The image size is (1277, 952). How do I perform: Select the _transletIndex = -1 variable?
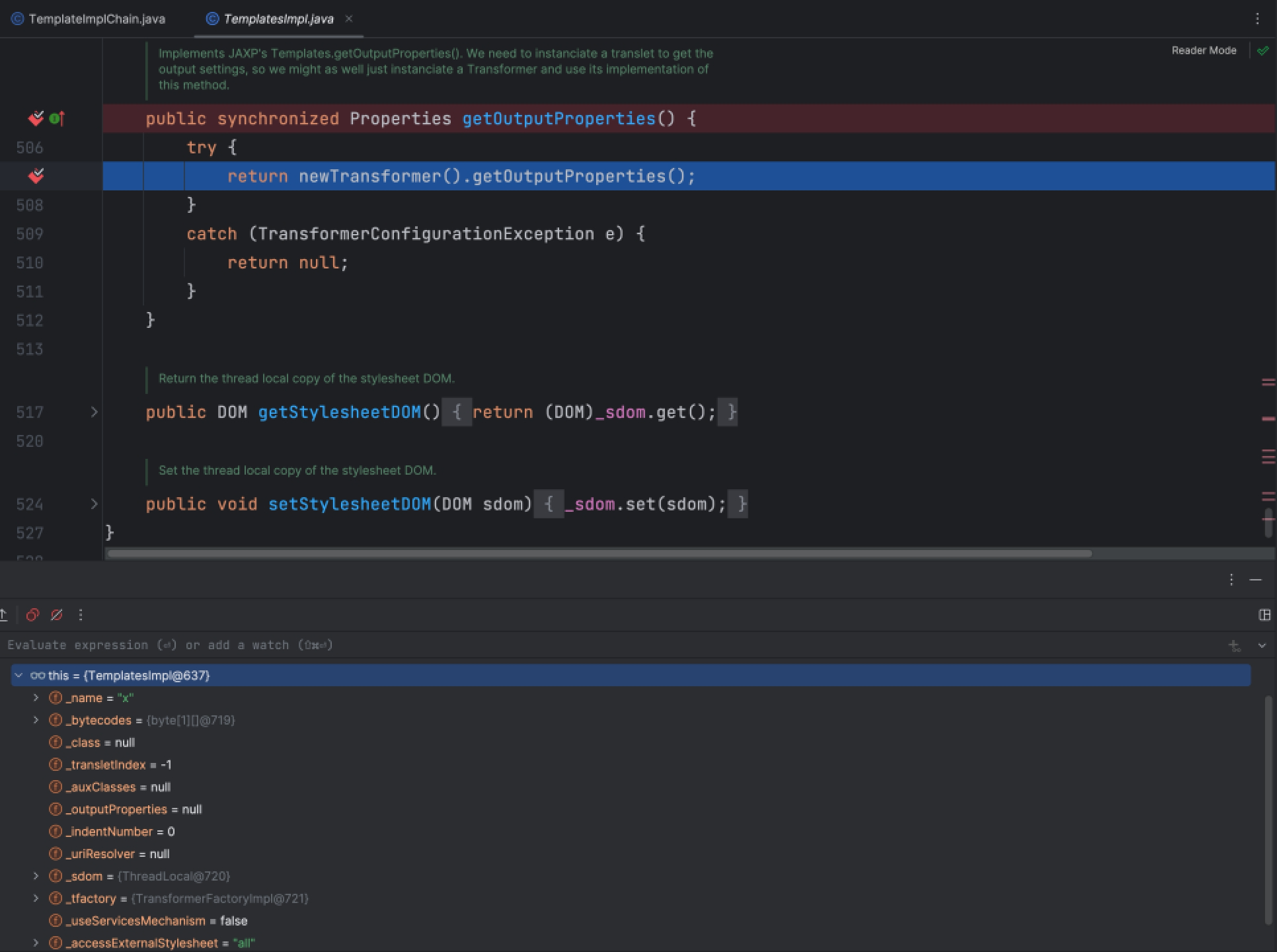coord(110,765)
